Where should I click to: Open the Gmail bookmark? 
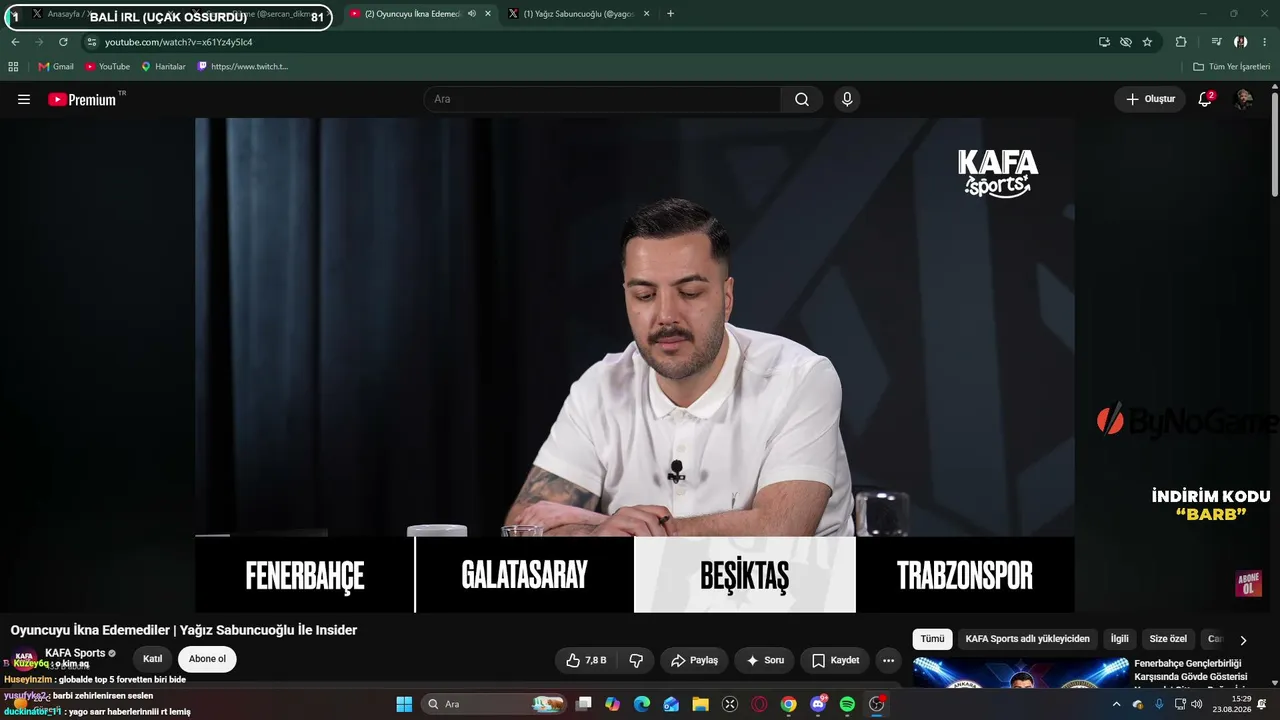pyautogui.click(x=56, y=67)
